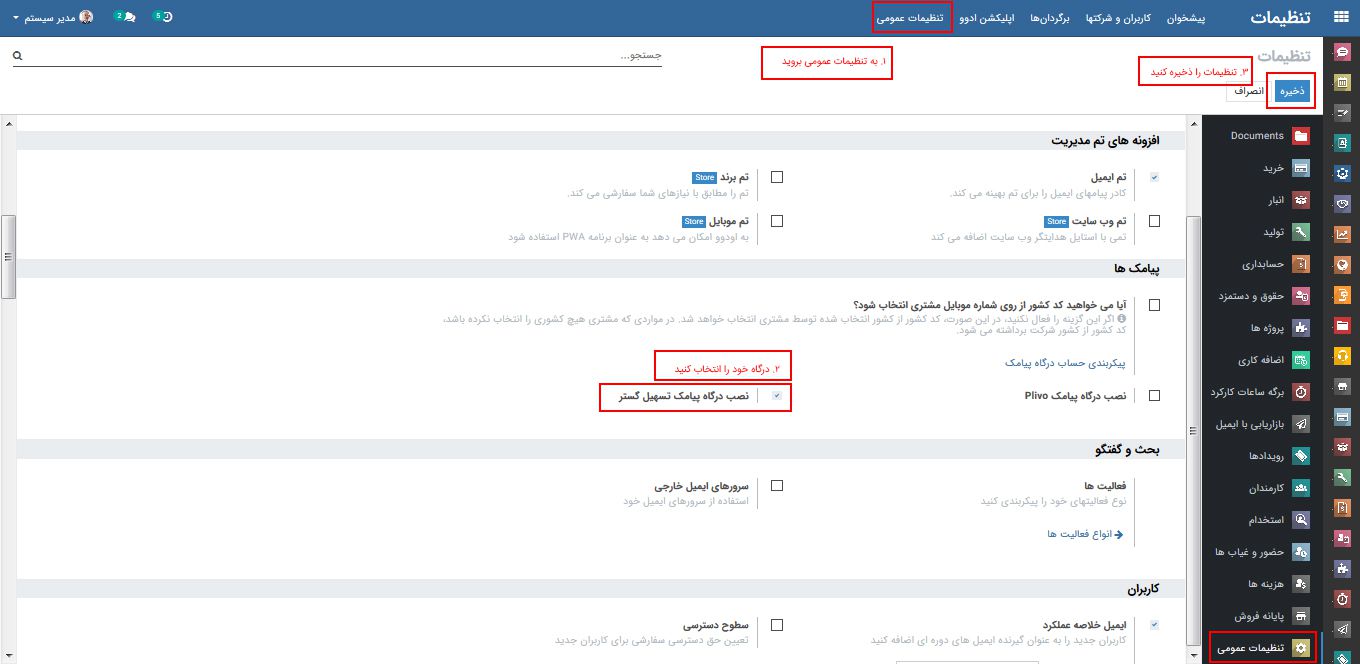The height and width of the screenshot is (664, 1360).
Task: Click the بازاریابی با ایمیل module icon
Action: [x=1300, y=424]
